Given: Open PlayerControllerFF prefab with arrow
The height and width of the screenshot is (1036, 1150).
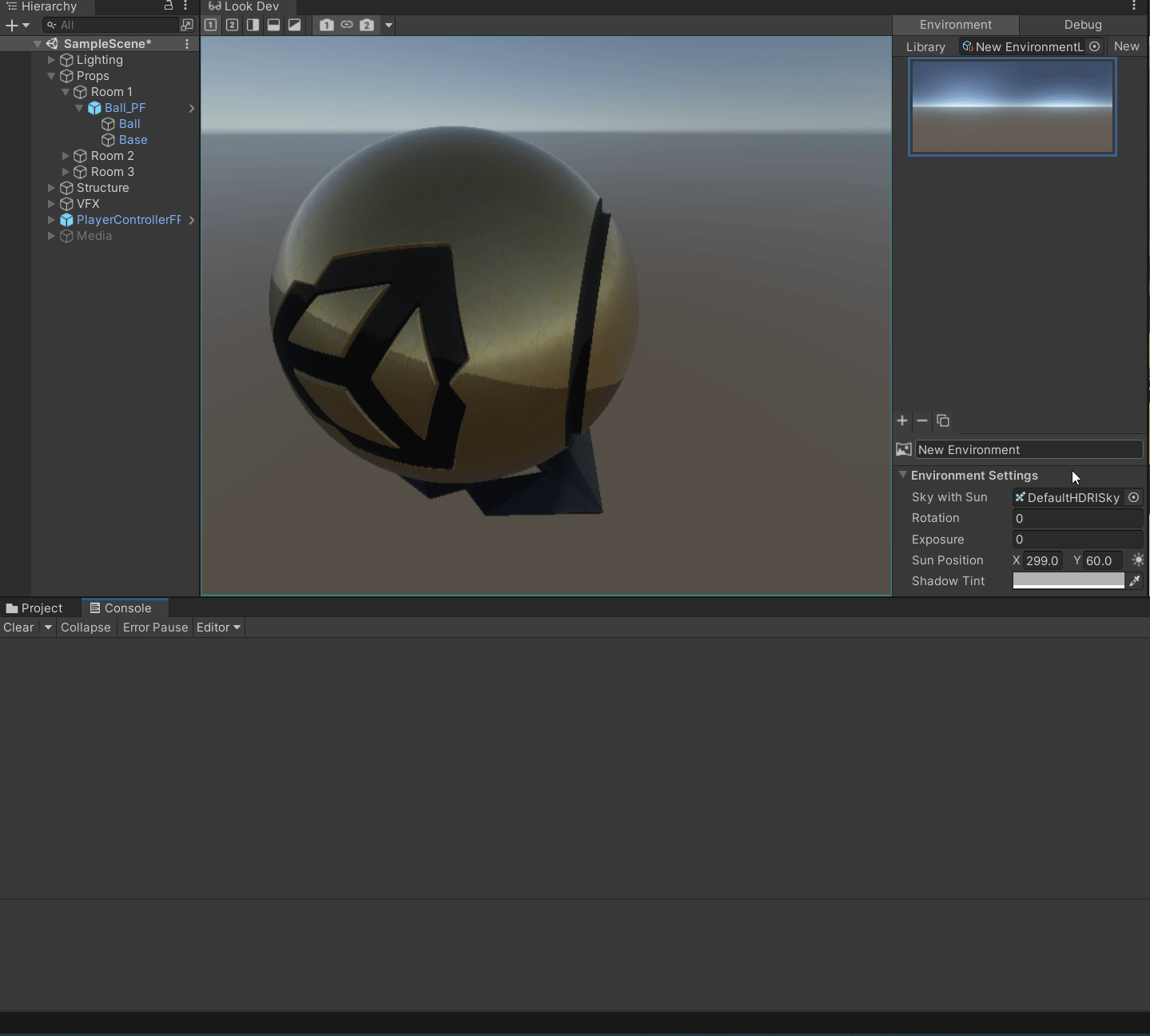Looking at the screenshot, I should [x=192, y=220].
